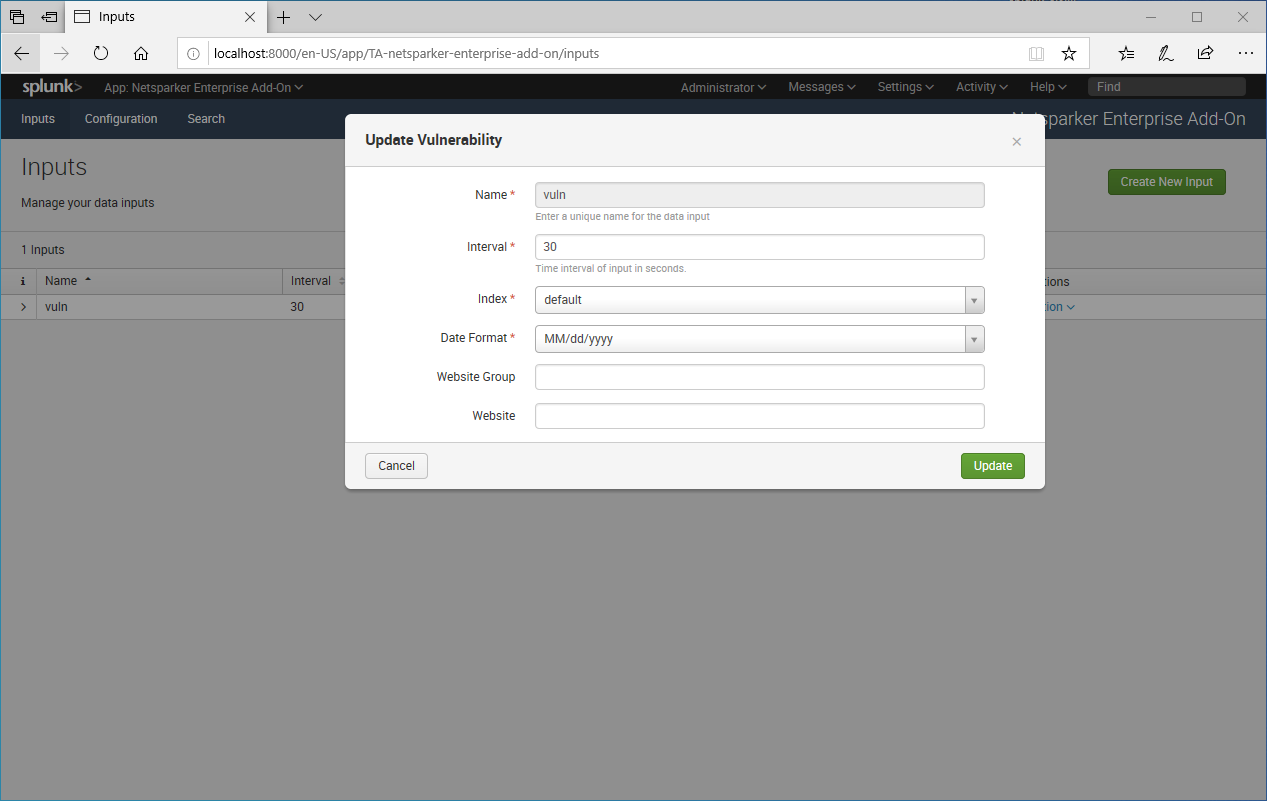Image resolution: width=1267 pixels, height=801 pixels.
Task: Open the Date Format dropdown
Action: pos(973,339)
